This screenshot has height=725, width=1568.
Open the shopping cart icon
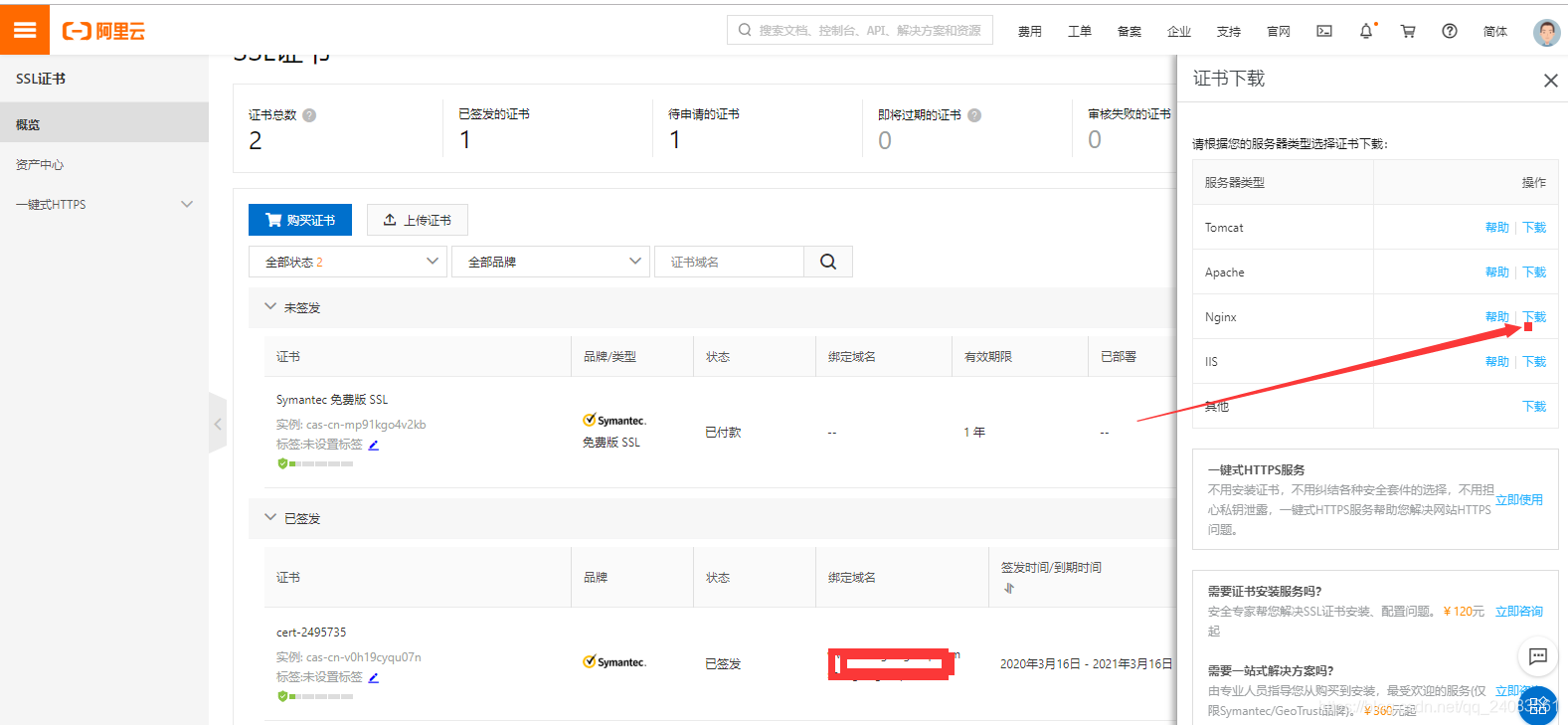coord(1408,31)
